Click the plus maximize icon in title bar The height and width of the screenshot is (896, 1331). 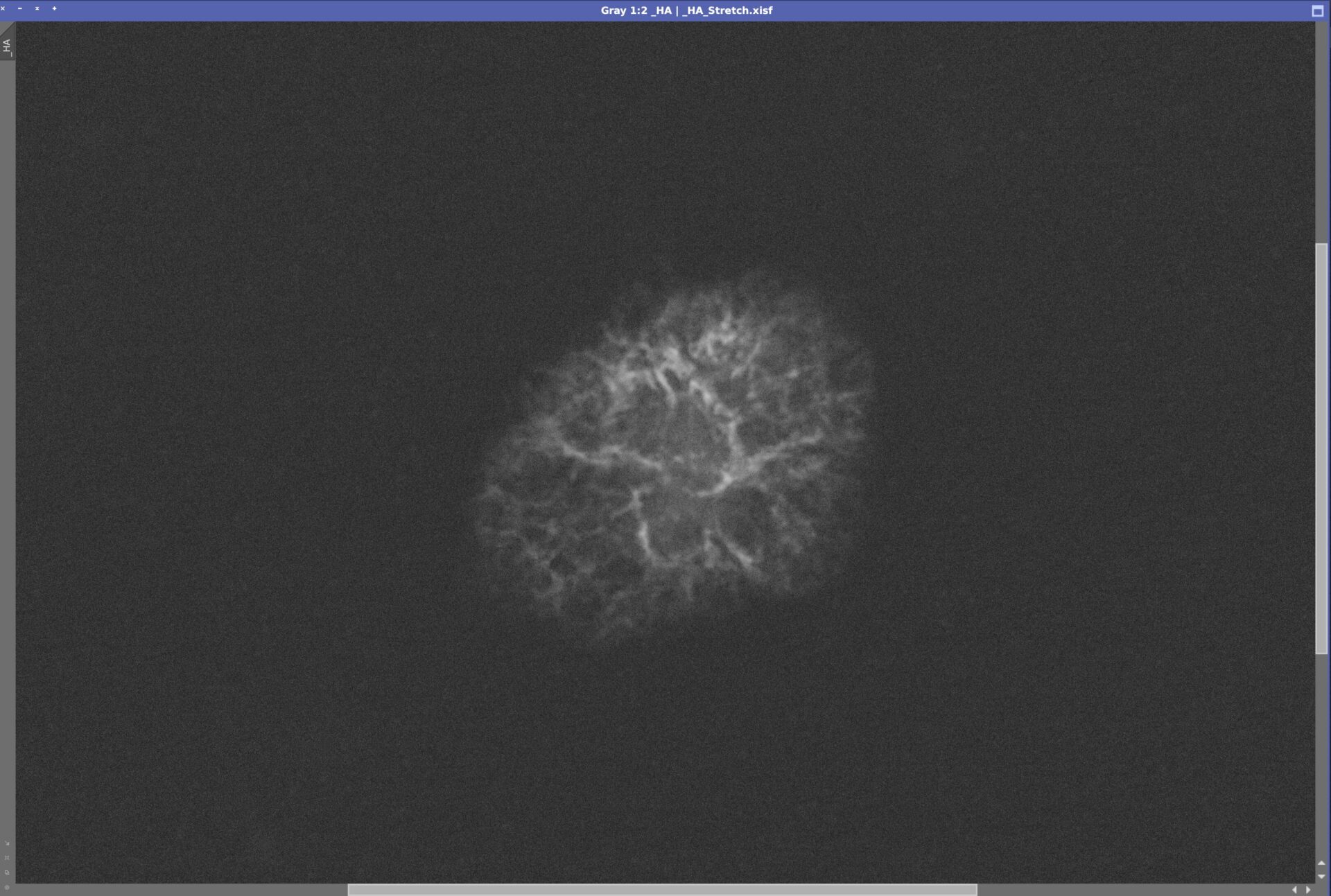[54, 9]
